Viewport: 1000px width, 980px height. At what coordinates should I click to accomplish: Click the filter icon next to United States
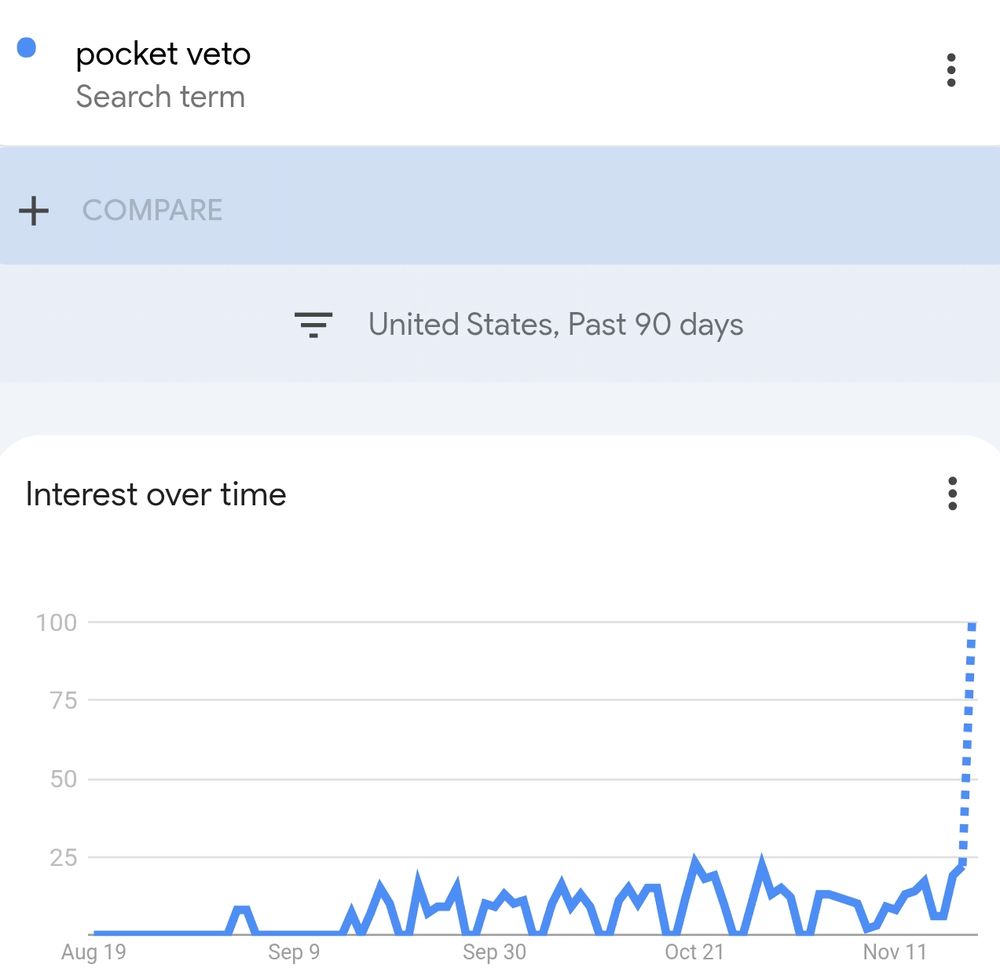[x=313, y=323]
